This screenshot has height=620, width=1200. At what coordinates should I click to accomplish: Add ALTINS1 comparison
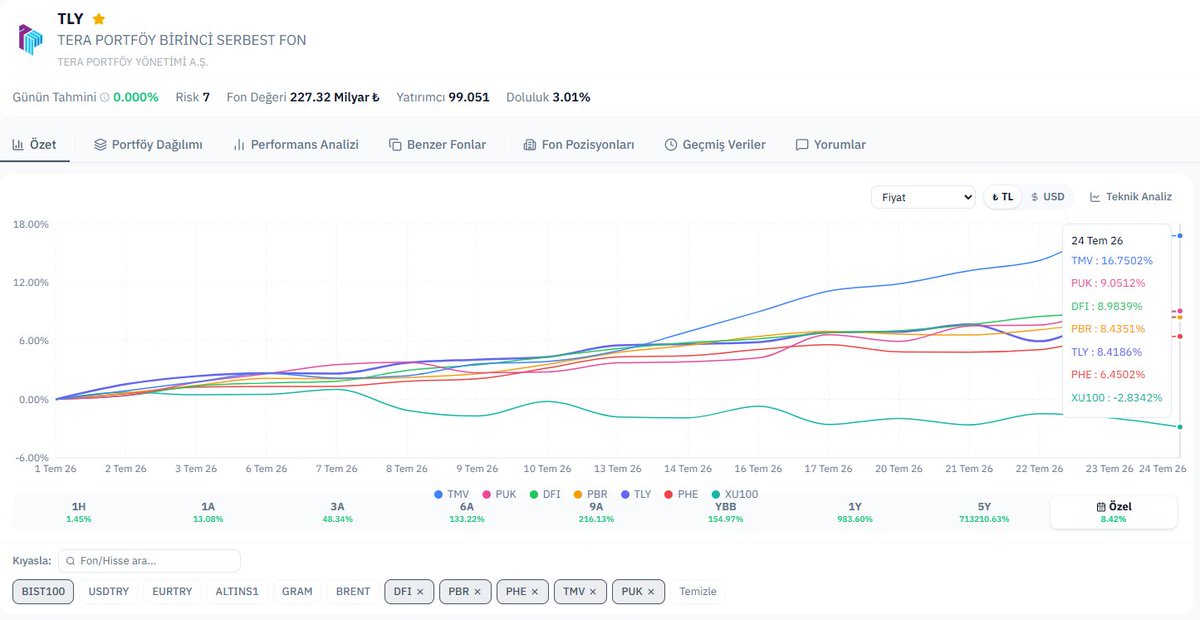click(237, 591)
